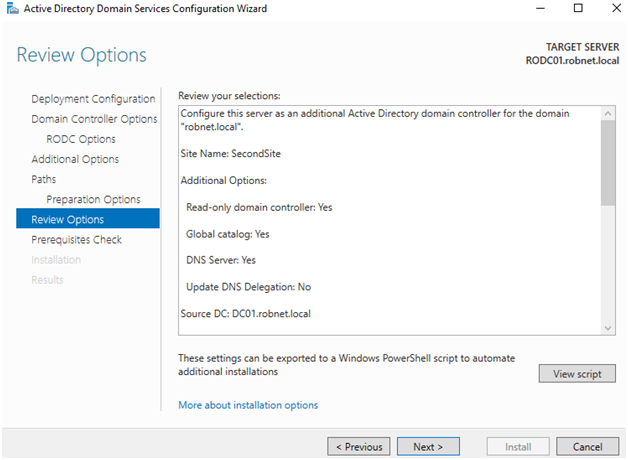Select the highlighted Review Options step
The height and width of the screenshot is (460, 628).
[x=88, y=218]
